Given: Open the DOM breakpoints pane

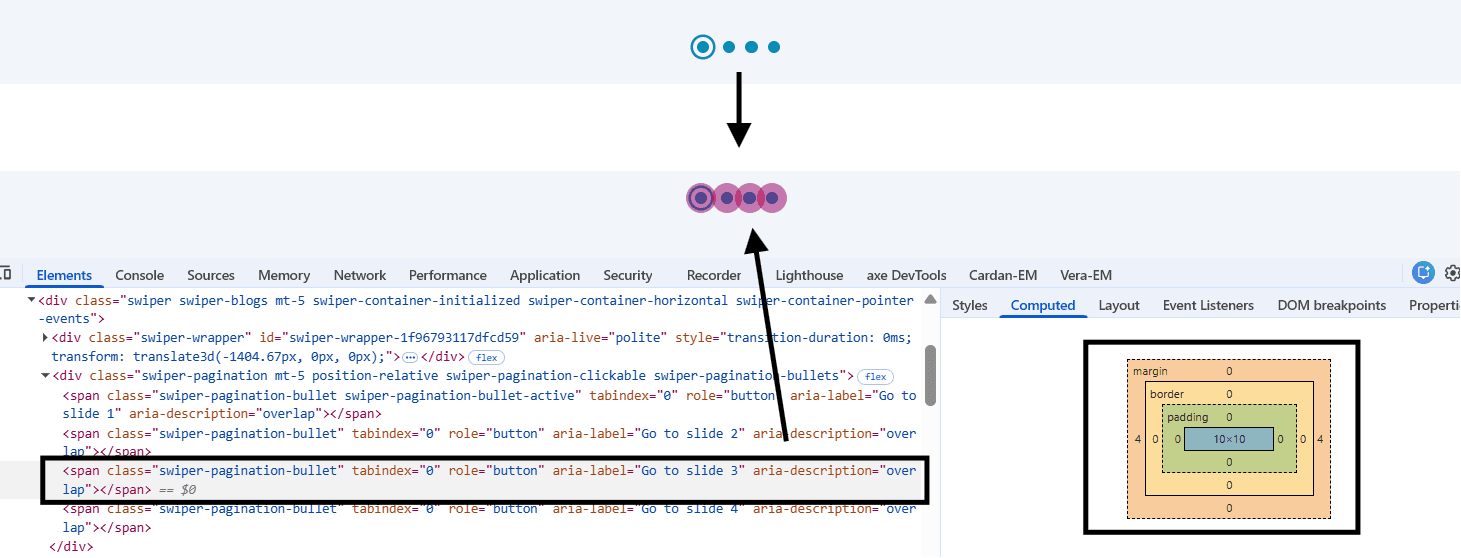Looking at the screenshot, I should (1332, 305).
